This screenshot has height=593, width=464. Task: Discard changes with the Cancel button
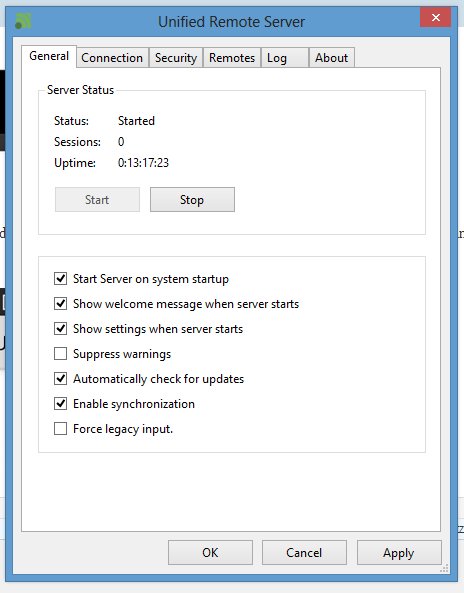[x=304, y=553]
